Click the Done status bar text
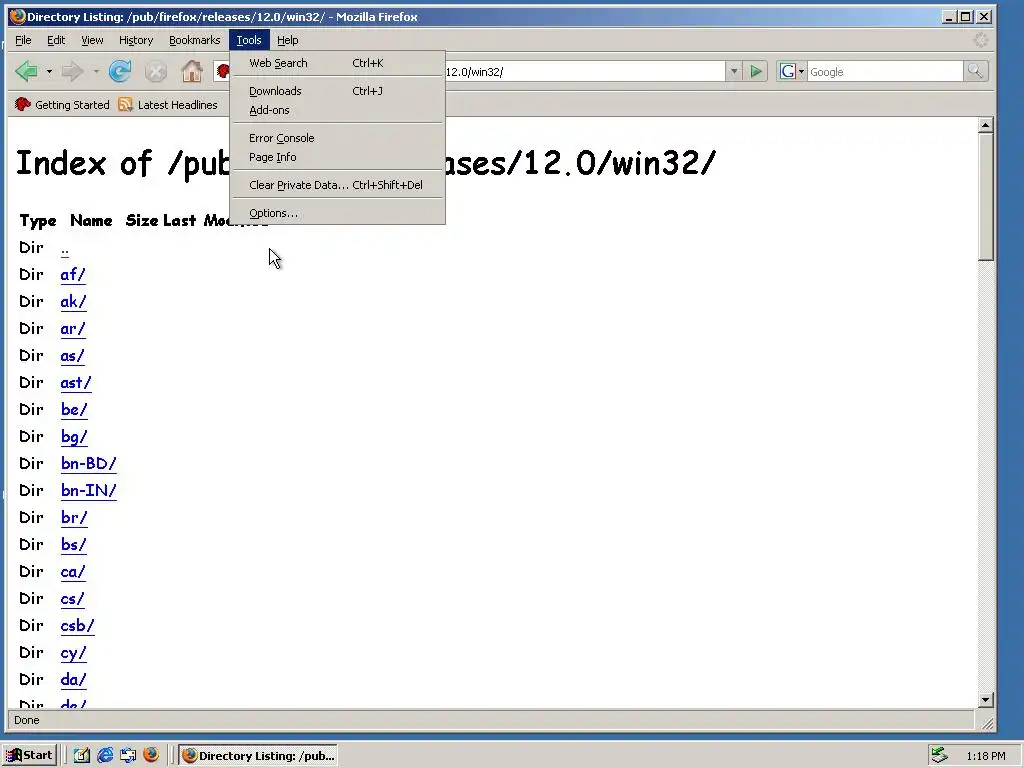 coord(27,720)
